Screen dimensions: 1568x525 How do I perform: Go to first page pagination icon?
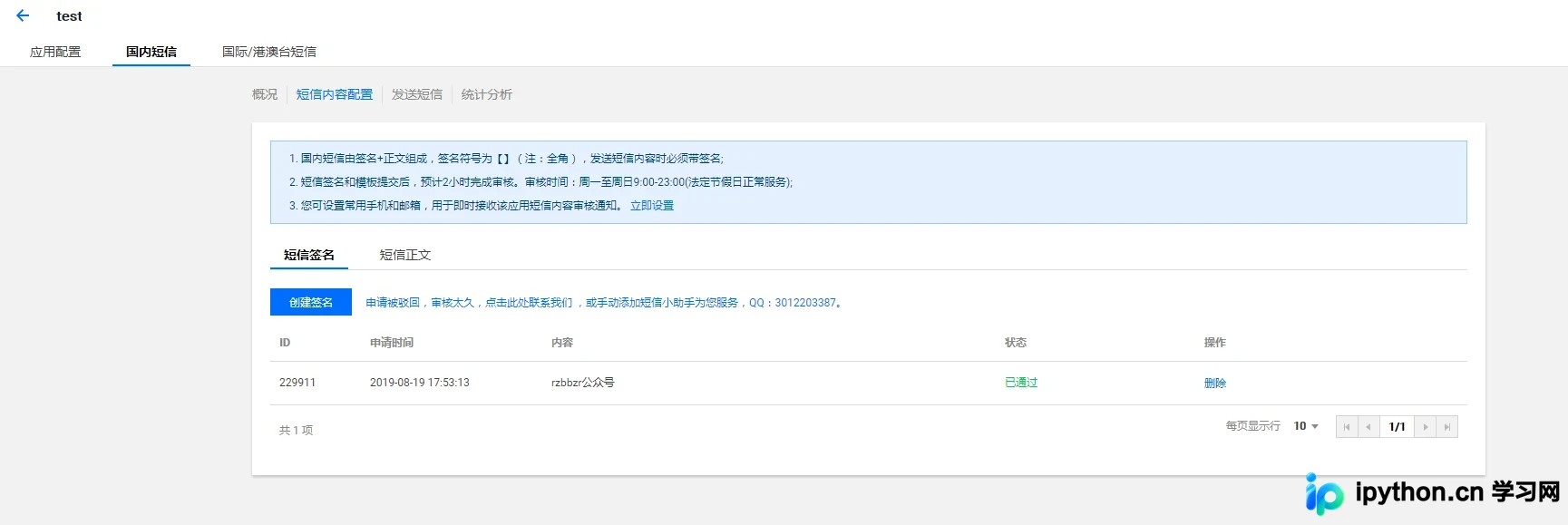pos(1347,427)
